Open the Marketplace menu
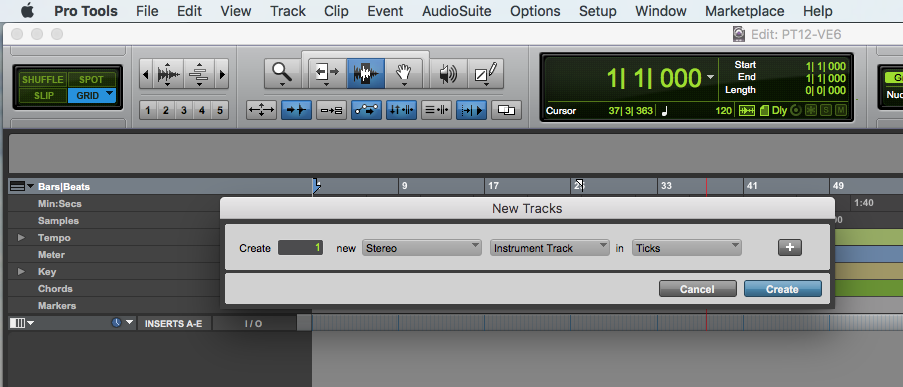Screen dimensions: 903x387 pyautogui.click(x=744, y=11)
